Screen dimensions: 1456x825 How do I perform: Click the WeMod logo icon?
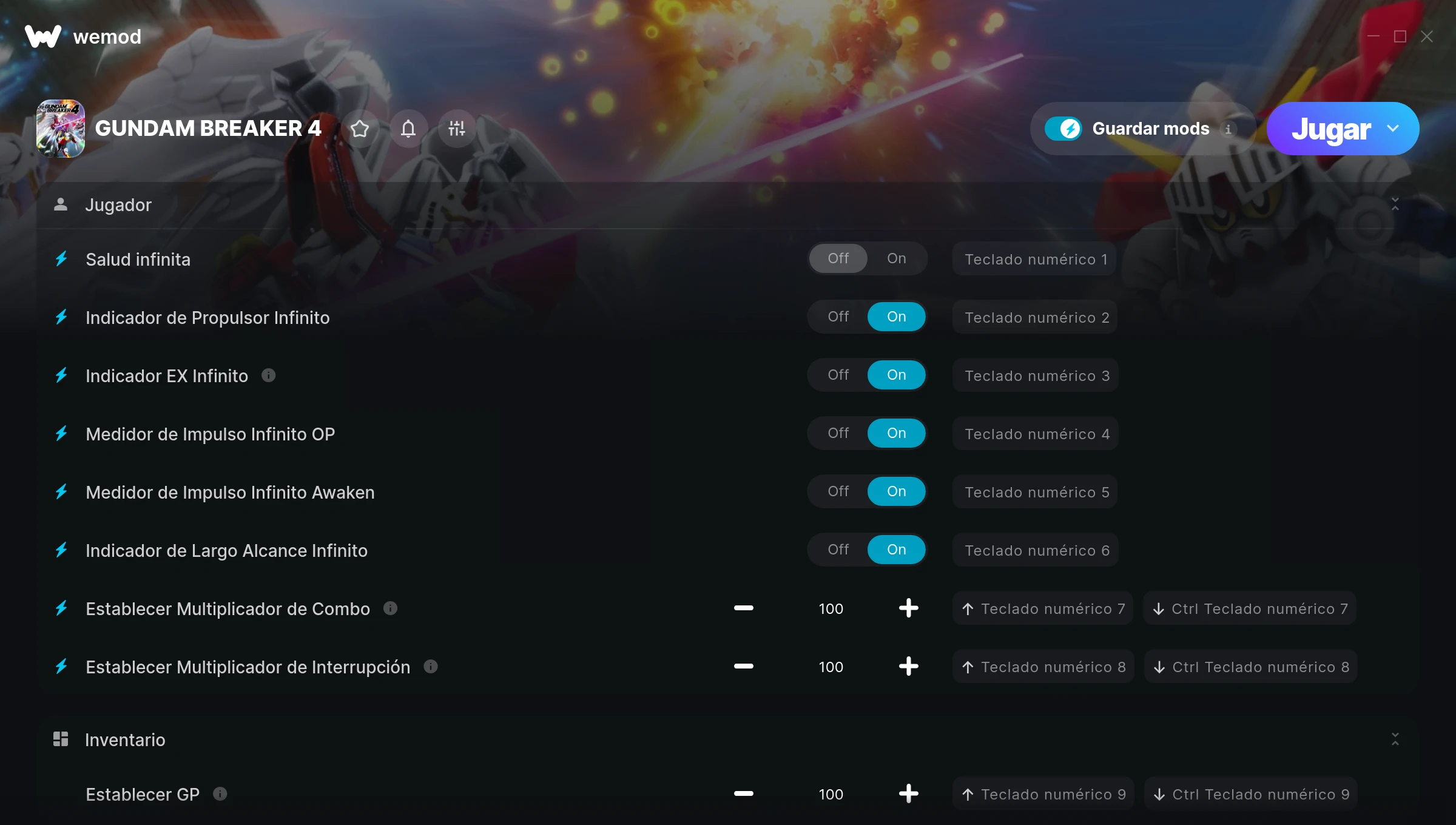coord(42,36)
